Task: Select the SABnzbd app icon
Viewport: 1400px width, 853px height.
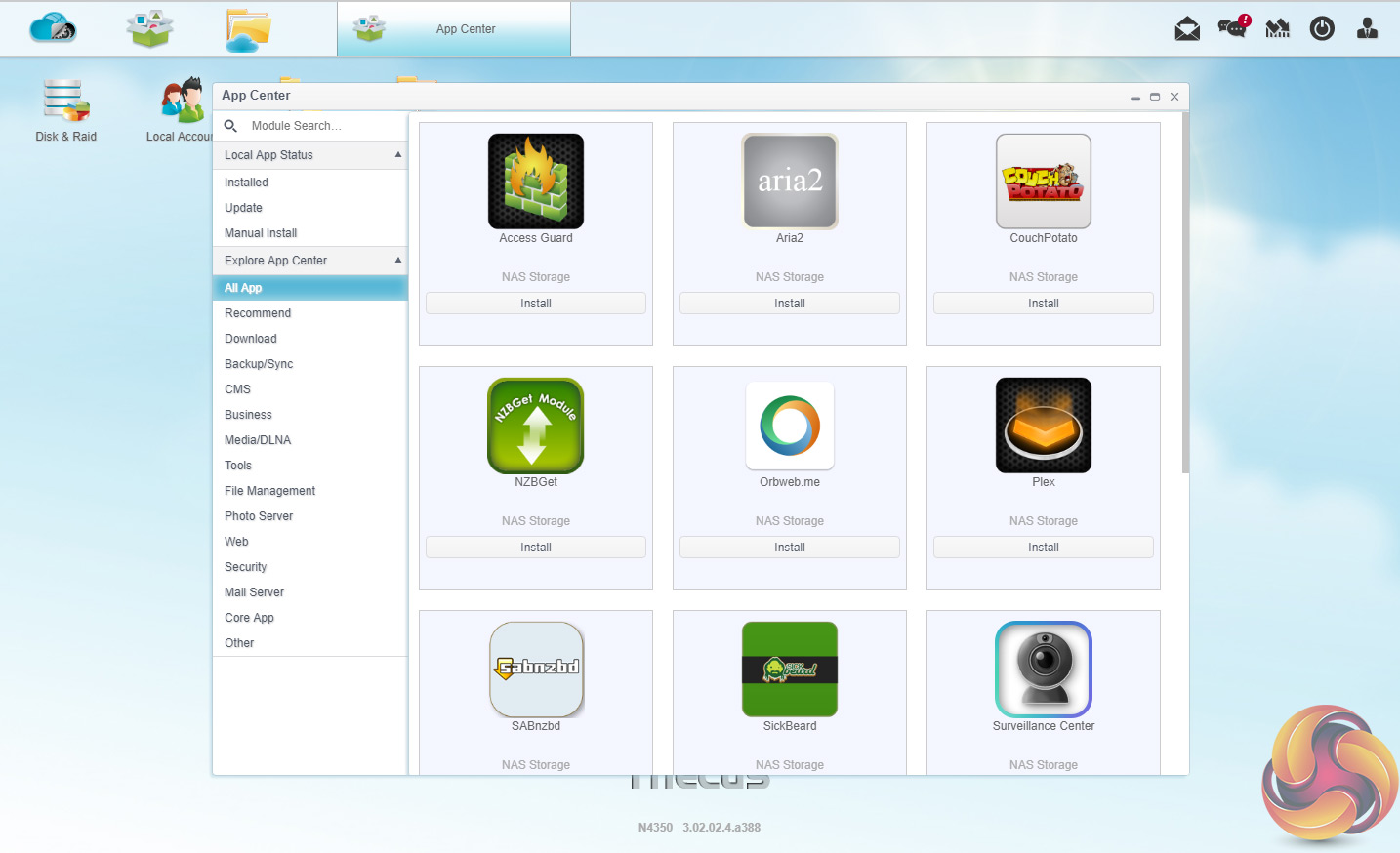Action: click(536, 670)
